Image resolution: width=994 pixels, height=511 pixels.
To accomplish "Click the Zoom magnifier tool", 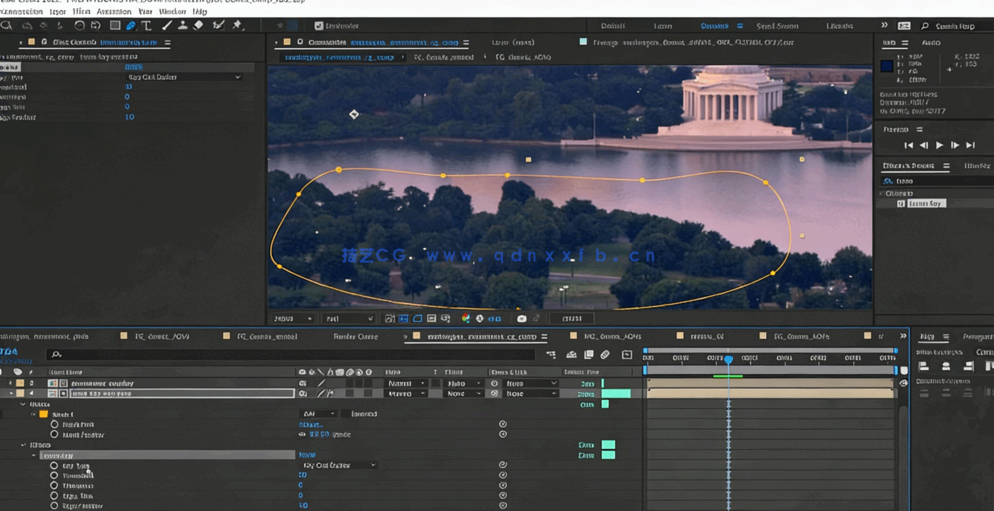I will click(8, 26).
